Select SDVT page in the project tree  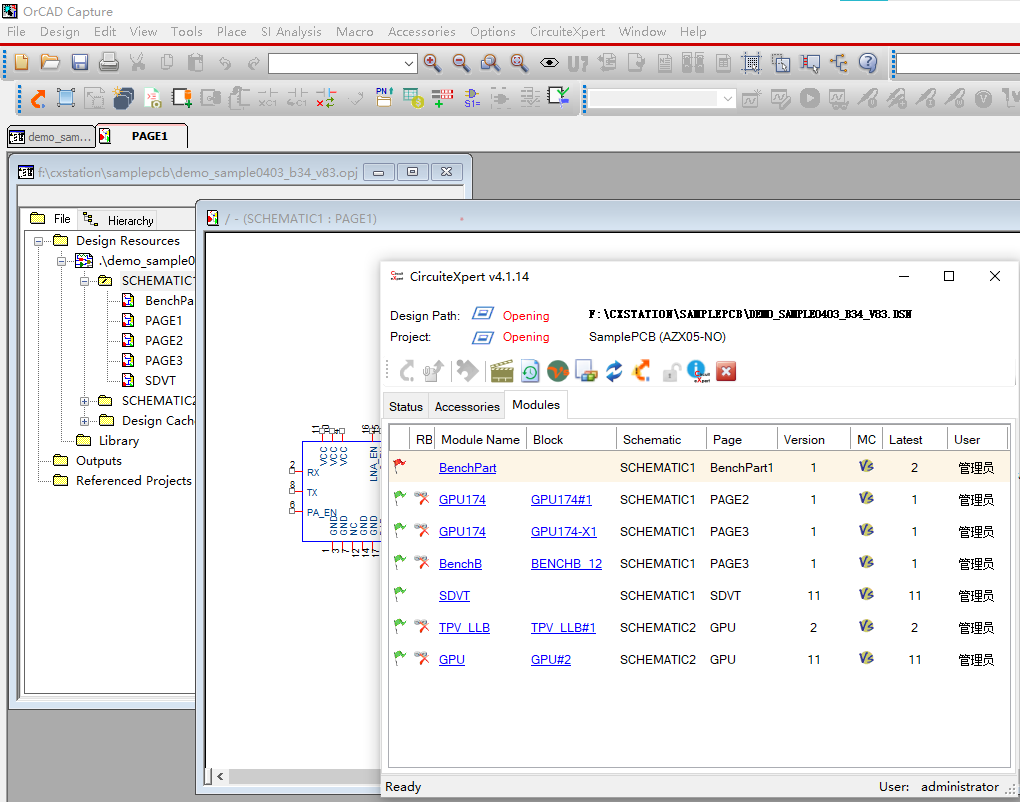(160, 381)
